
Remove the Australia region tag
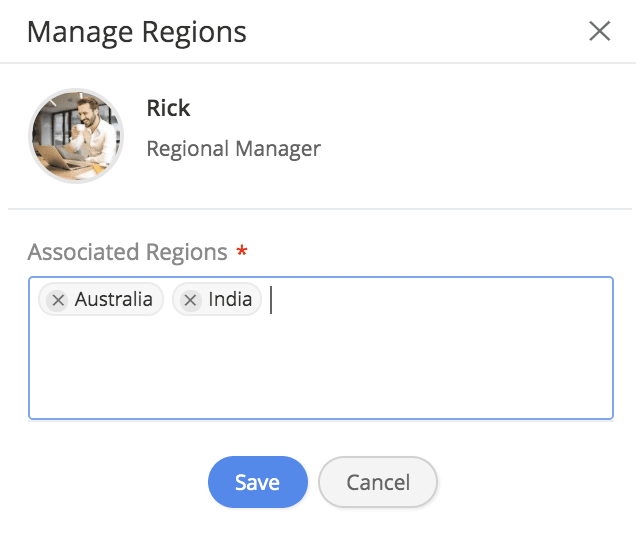(58, 300)
